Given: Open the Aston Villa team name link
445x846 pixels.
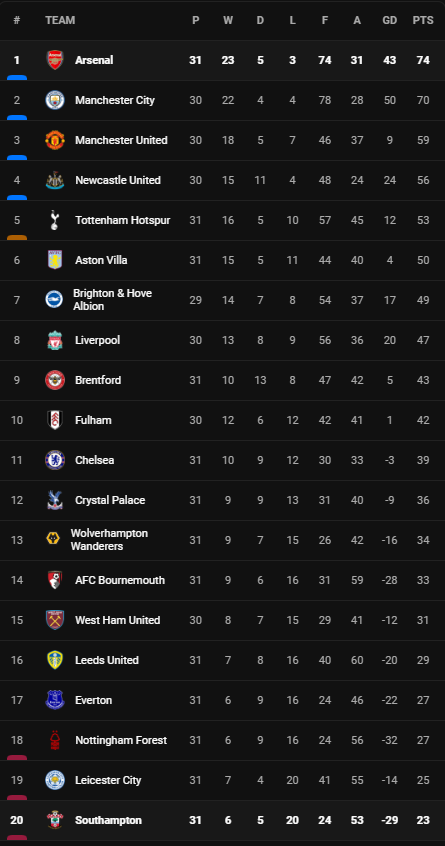Looking at the screenshot, I should (101, 260).
